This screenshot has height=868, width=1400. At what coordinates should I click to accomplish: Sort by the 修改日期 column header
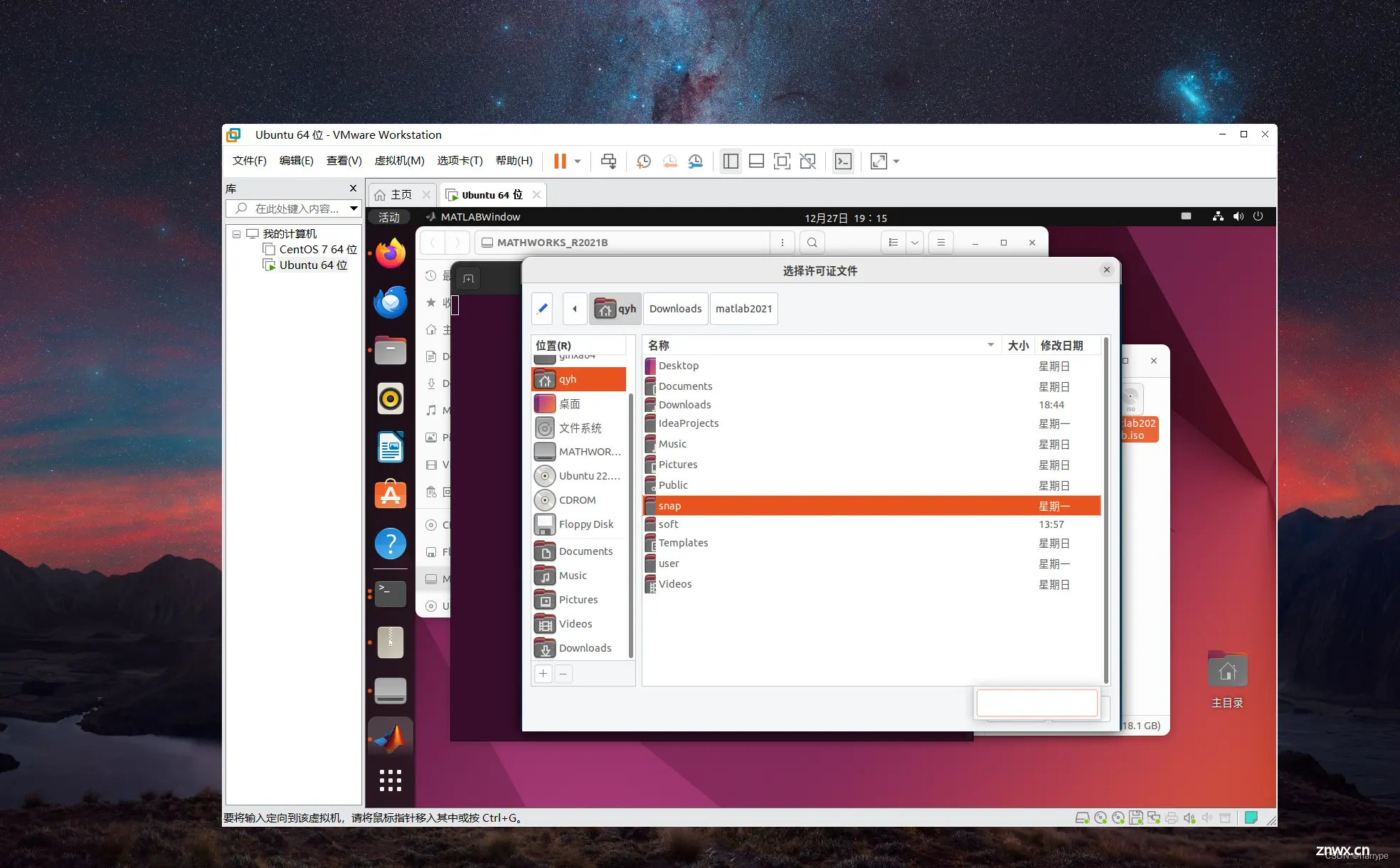(x=1067, y=346)
